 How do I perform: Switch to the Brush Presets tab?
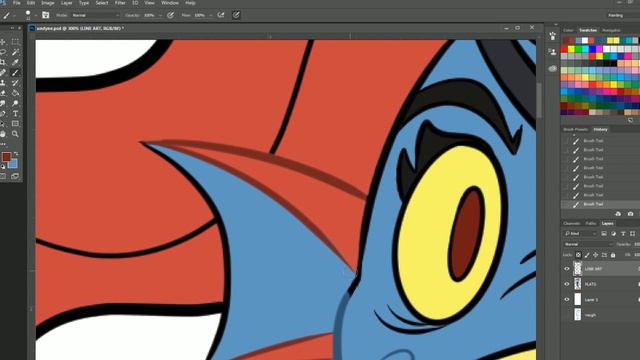pyautogui.click(x=576, y=129)
